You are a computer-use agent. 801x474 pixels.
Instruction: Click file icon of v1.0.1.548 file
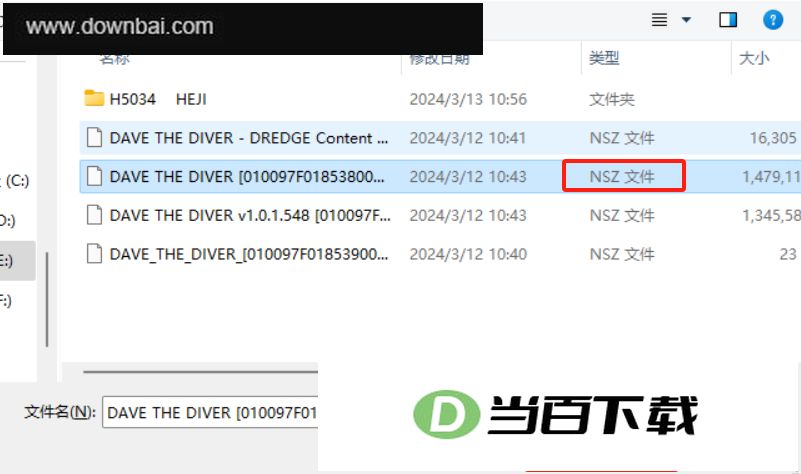coord(94,216)
